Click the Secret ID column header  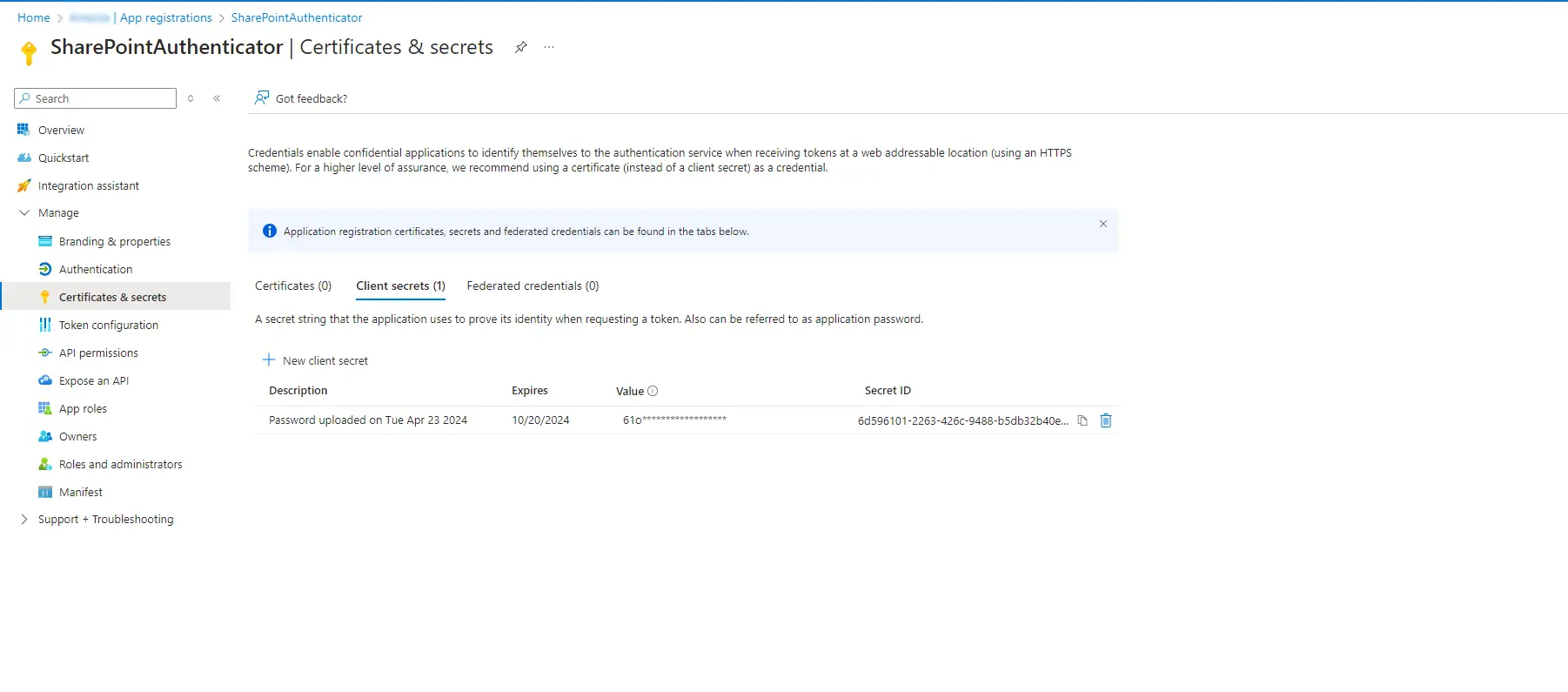888,390
